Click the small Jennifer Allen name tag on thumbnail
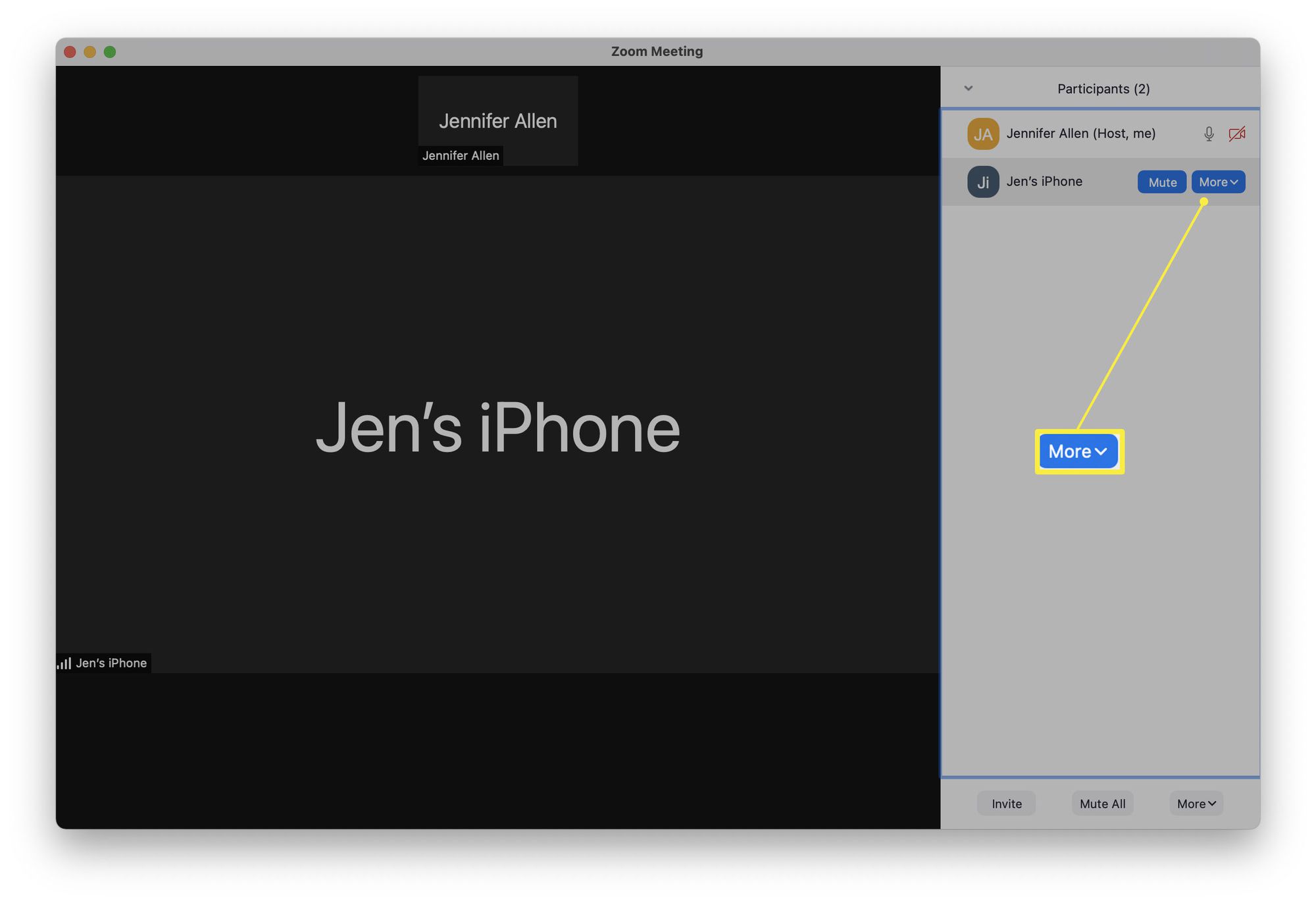The width and height of the screenshot is (1316, 903). click(461, 156)
